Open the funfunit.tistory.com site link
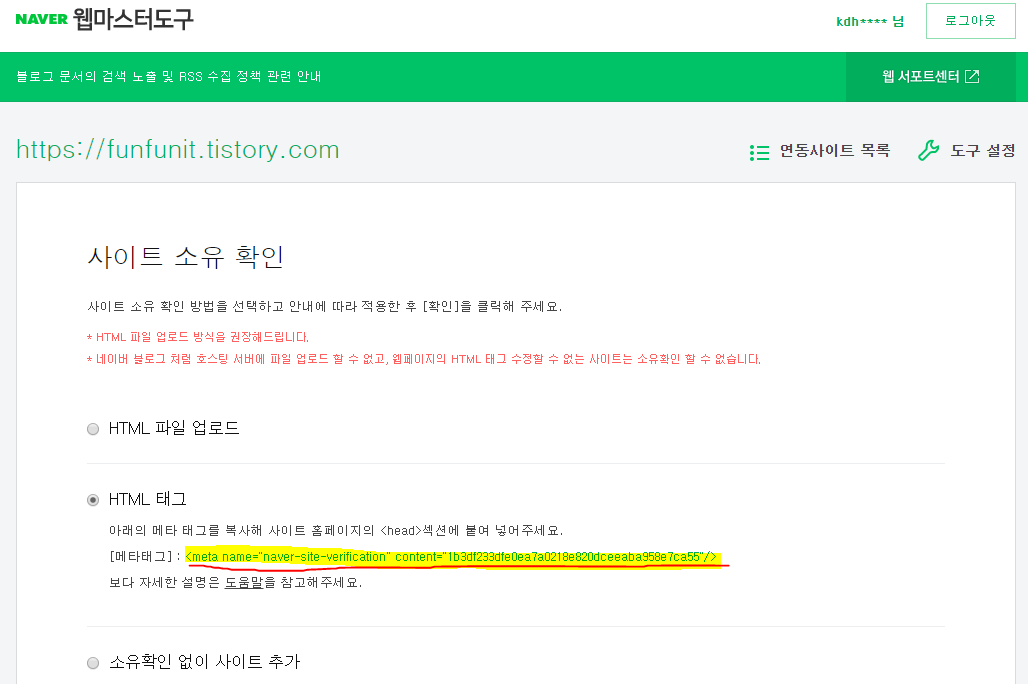The height and width of the screenshot is (684, 1028). 178,150
